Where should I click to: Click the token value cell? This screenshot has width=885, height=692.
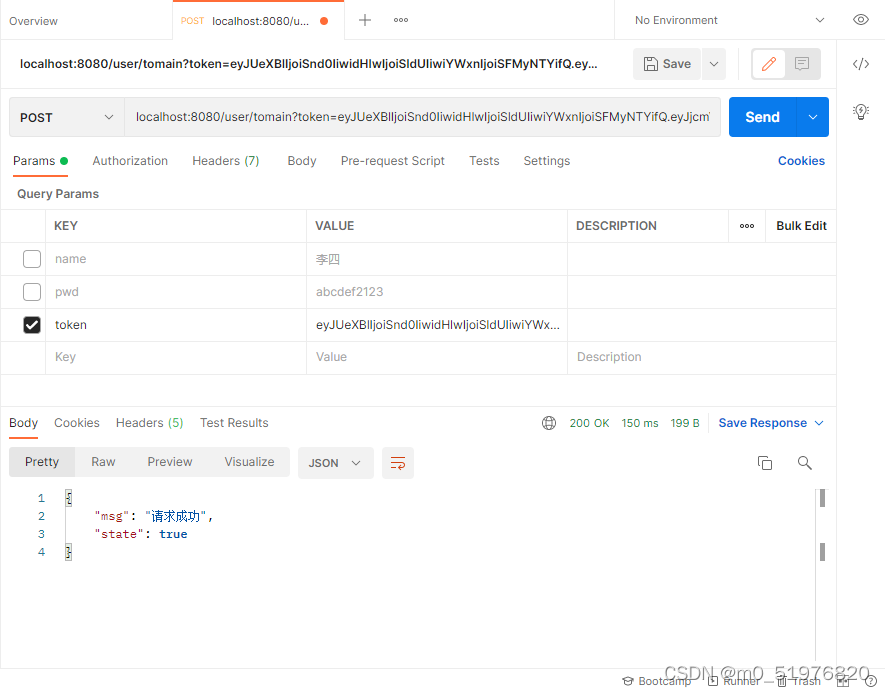click(437, 325)
